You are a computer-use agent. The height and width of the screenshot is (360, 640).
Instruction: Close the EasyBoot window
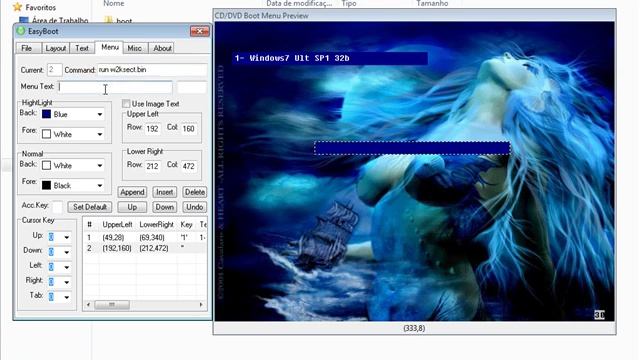coord(200,31)
